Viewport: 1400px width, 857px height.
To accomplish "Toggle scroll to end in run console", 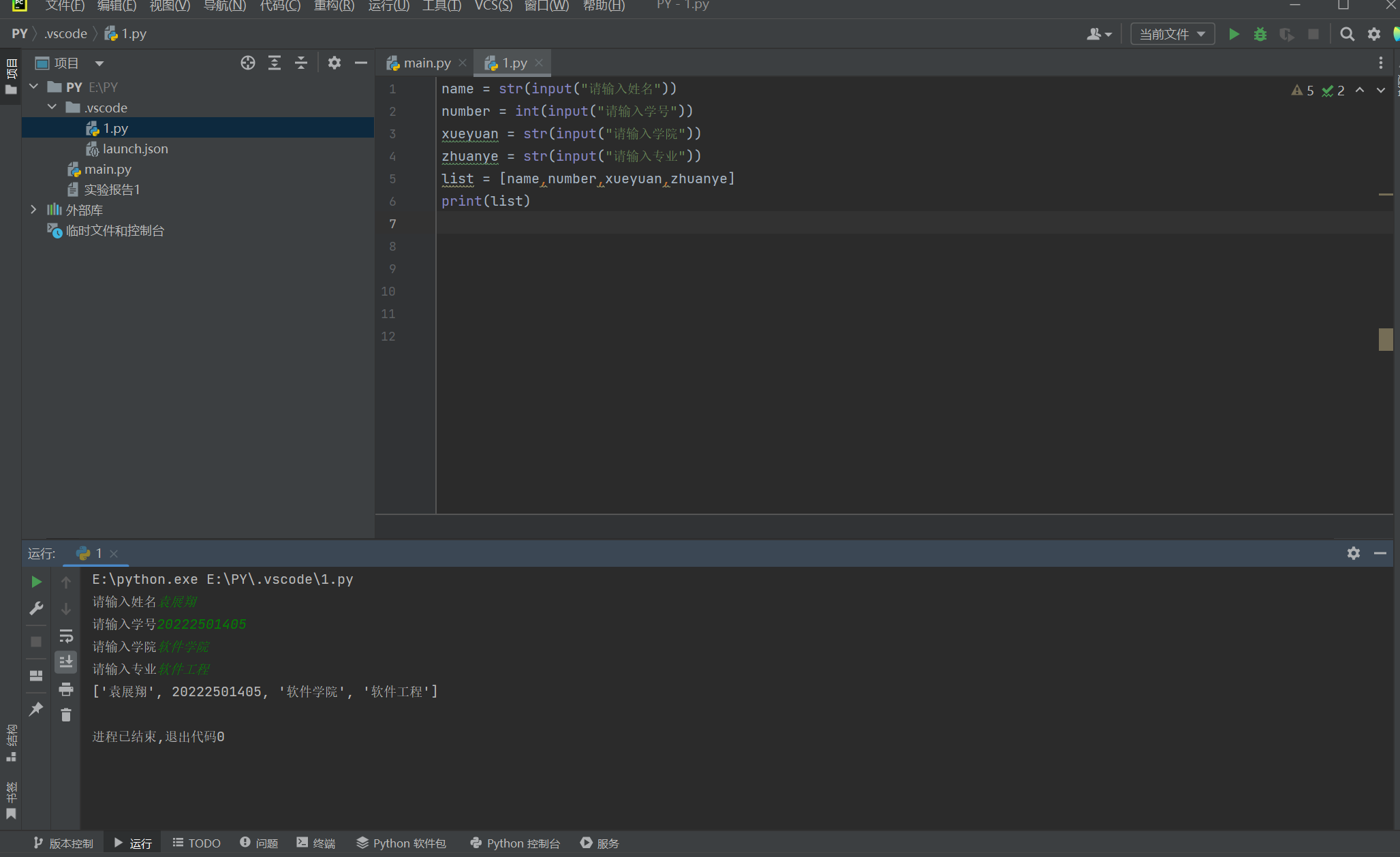I will tap(66, 661).
